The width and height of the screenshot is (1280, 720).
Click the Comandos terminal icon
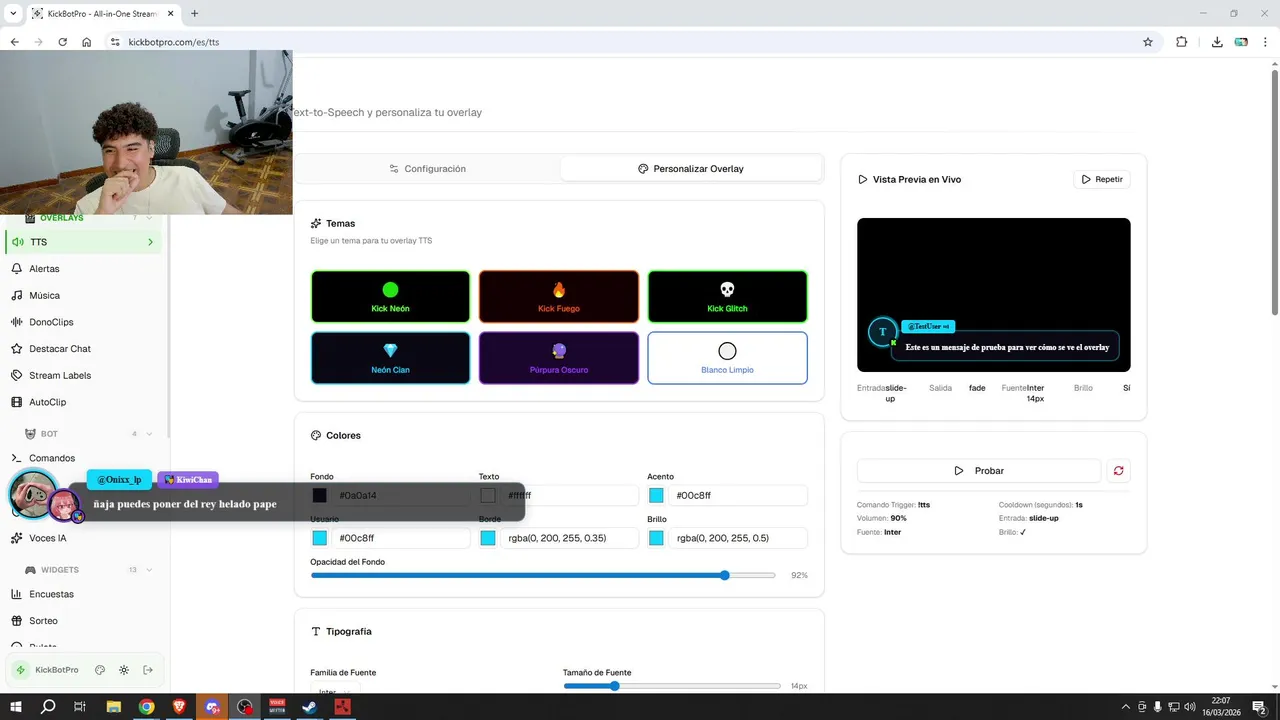pos(17,458)
